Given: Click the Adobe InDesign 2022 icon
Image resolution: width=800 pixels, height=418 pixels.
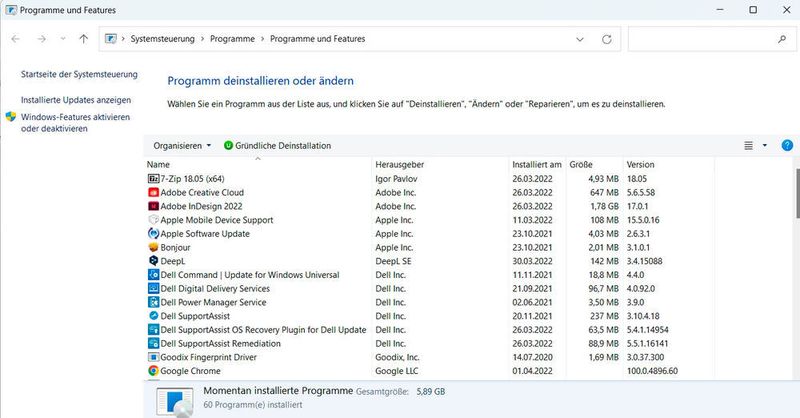Looking at the screenshot, I should [x=153, y=206].
